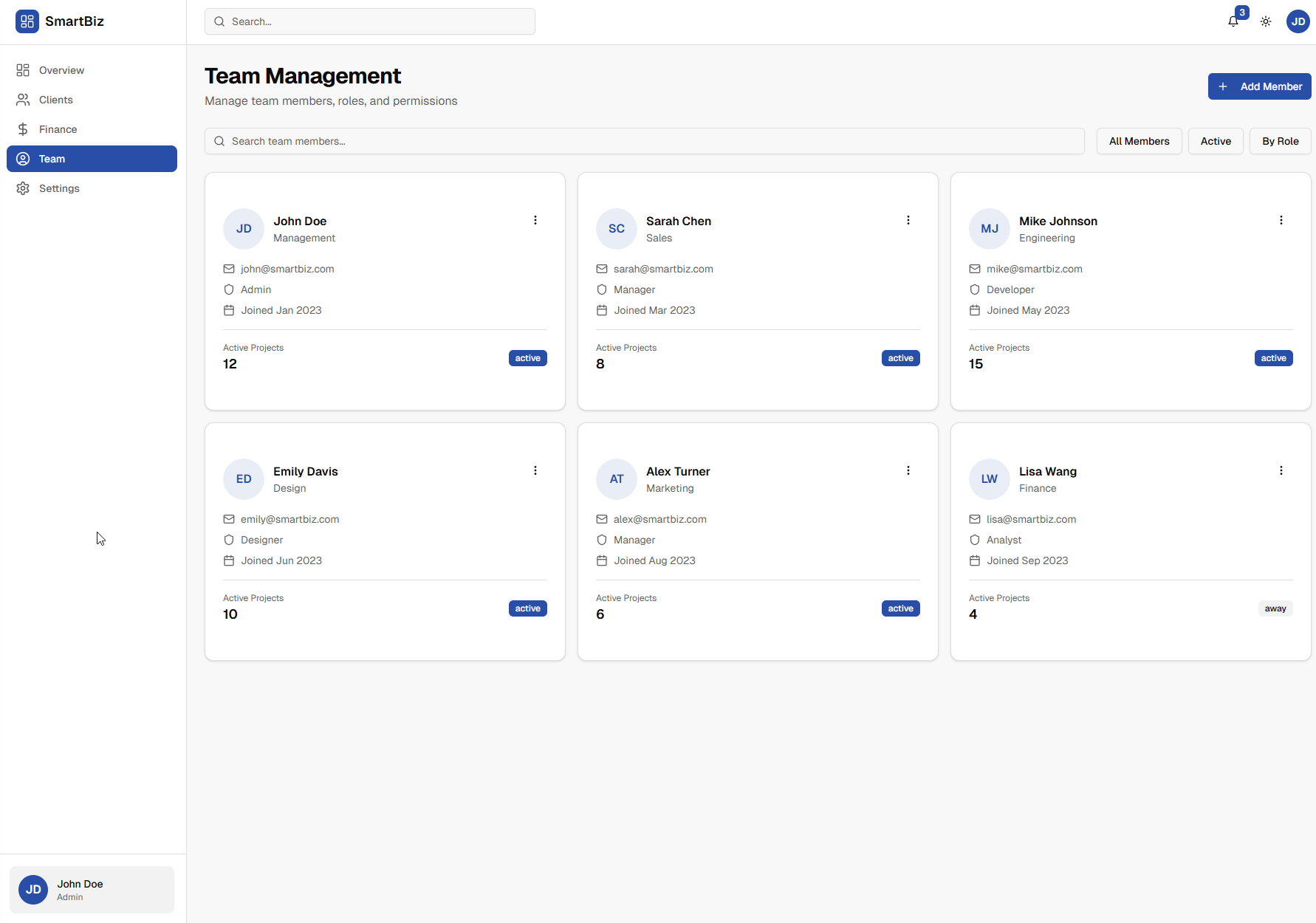Click the Add Member button
Viewport: 1316px width, 923px height.
[1259, 86]
